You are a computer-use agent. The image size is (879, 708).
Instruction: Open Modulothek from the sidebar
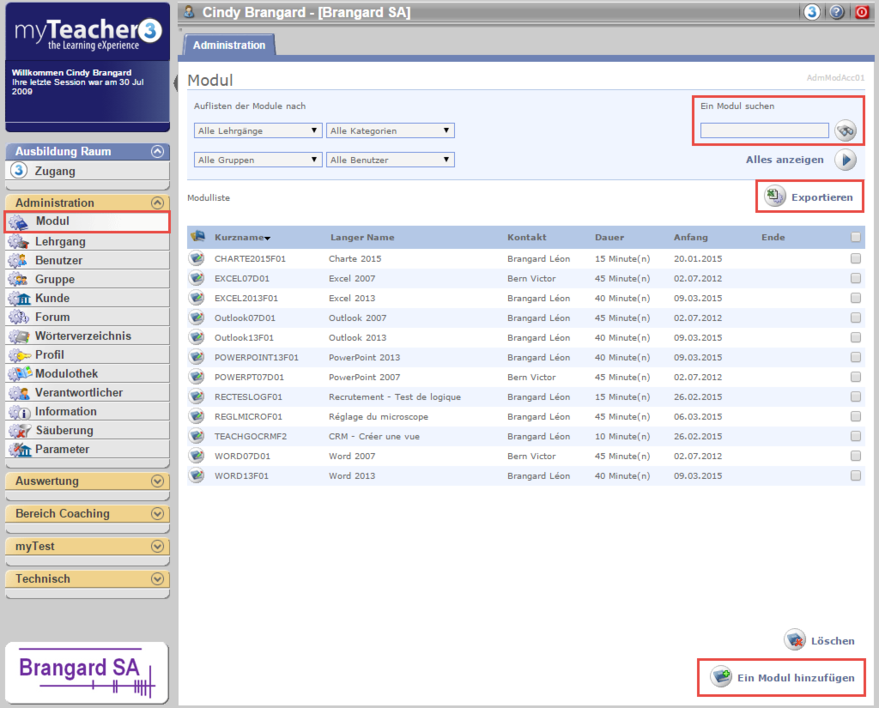67,373
